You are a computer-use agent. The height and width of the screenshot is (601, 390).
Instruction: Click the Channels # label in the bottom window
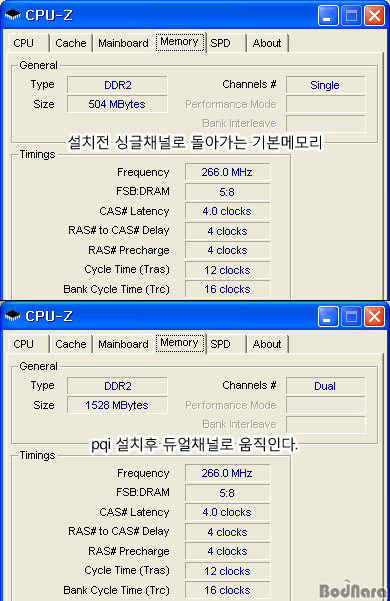pos(249,385)
